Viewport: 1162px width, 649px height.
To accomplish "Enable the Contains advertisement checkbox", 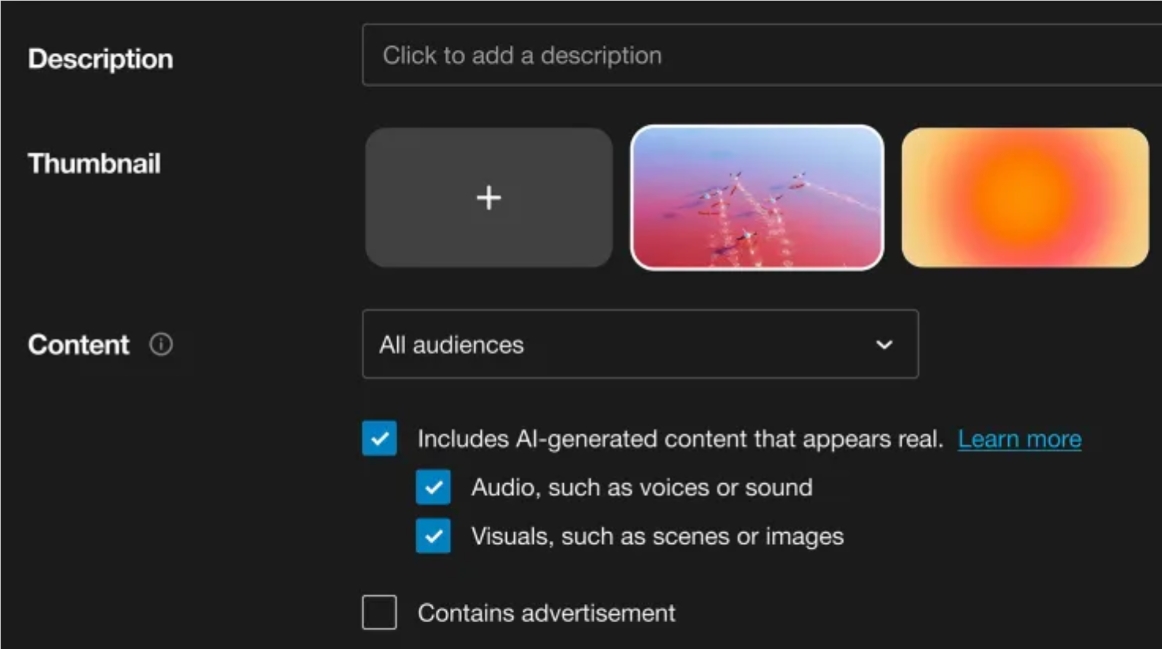I will pyautogui.click(x=378, y=613).
